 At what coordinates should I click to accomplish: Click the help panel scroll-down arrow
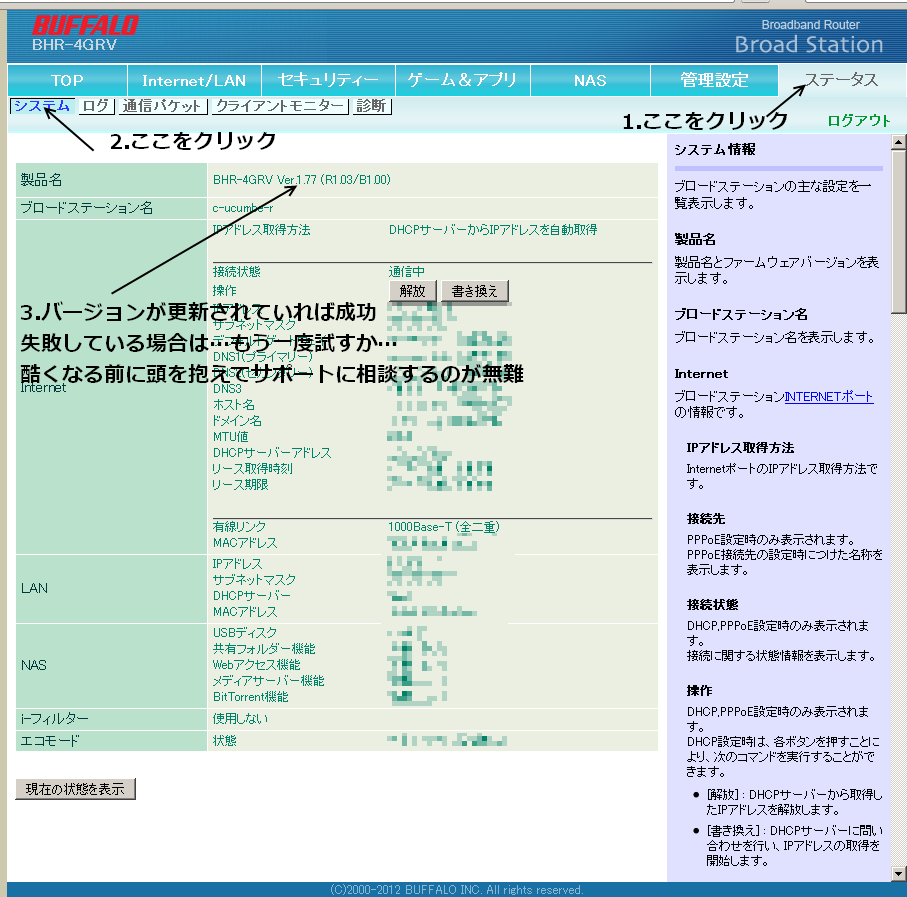(898, 873)
